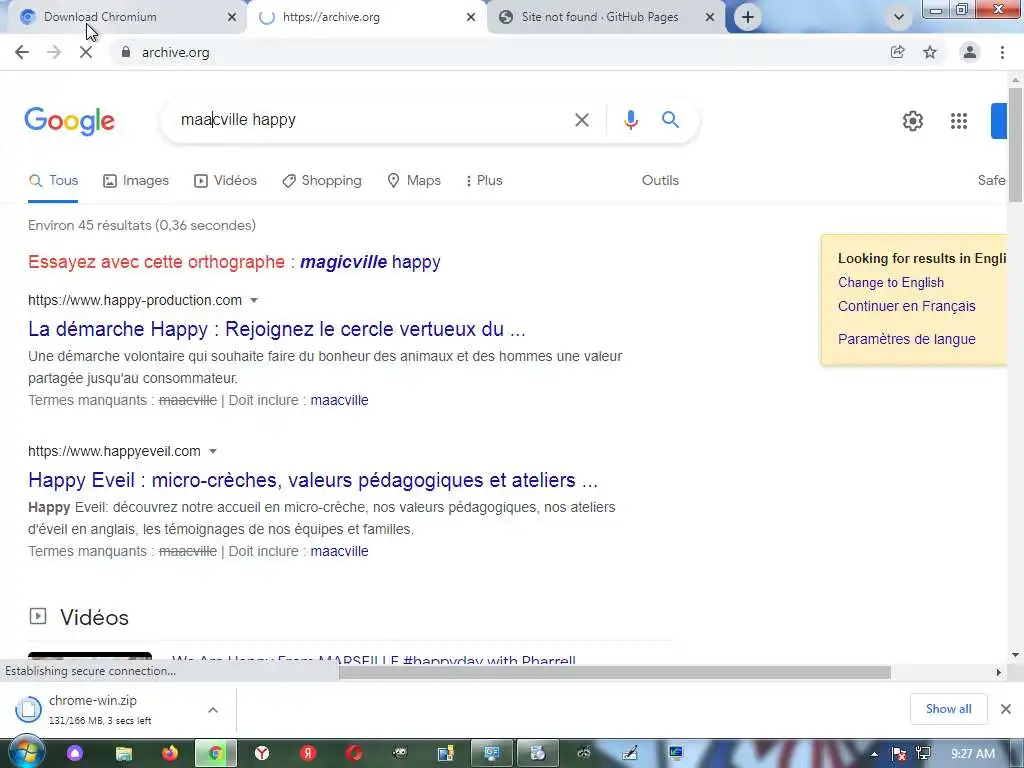
Task: Show all downloads
Action: point(948,709)
